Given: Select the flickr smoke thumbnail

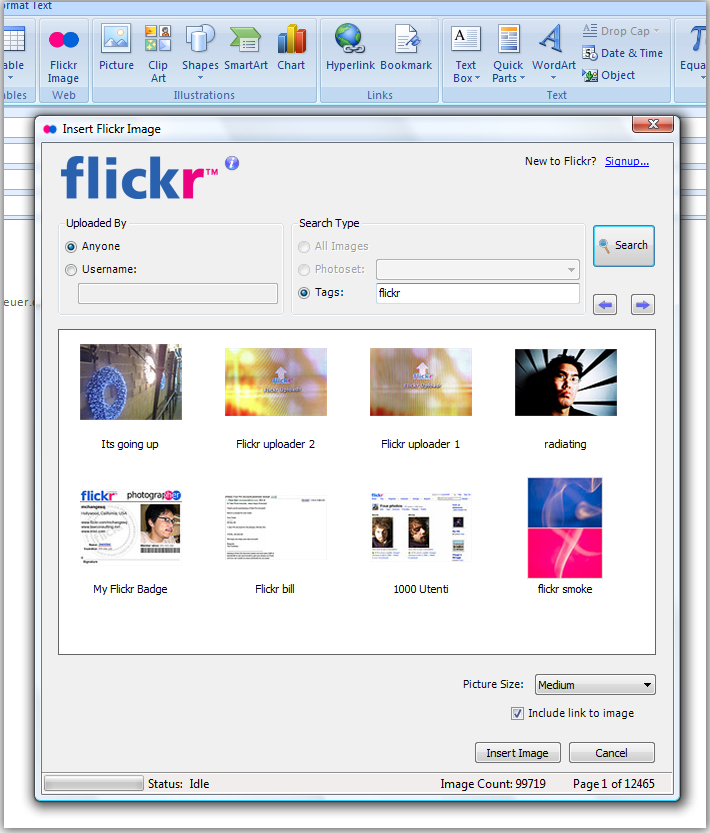Looking at the screenshot, I should [x=565, y=528].
